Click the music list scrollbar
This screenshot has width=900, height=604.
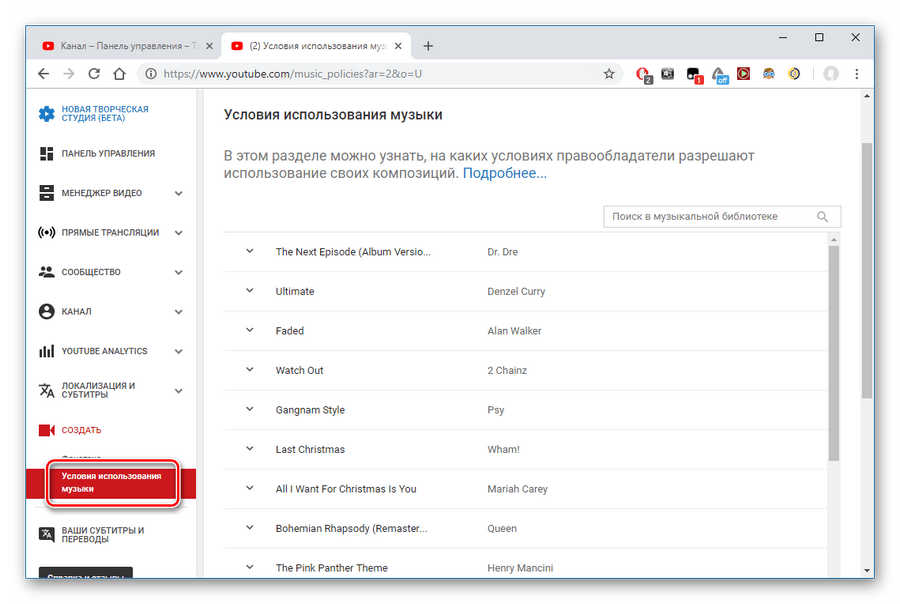click(x=833, y=350)
